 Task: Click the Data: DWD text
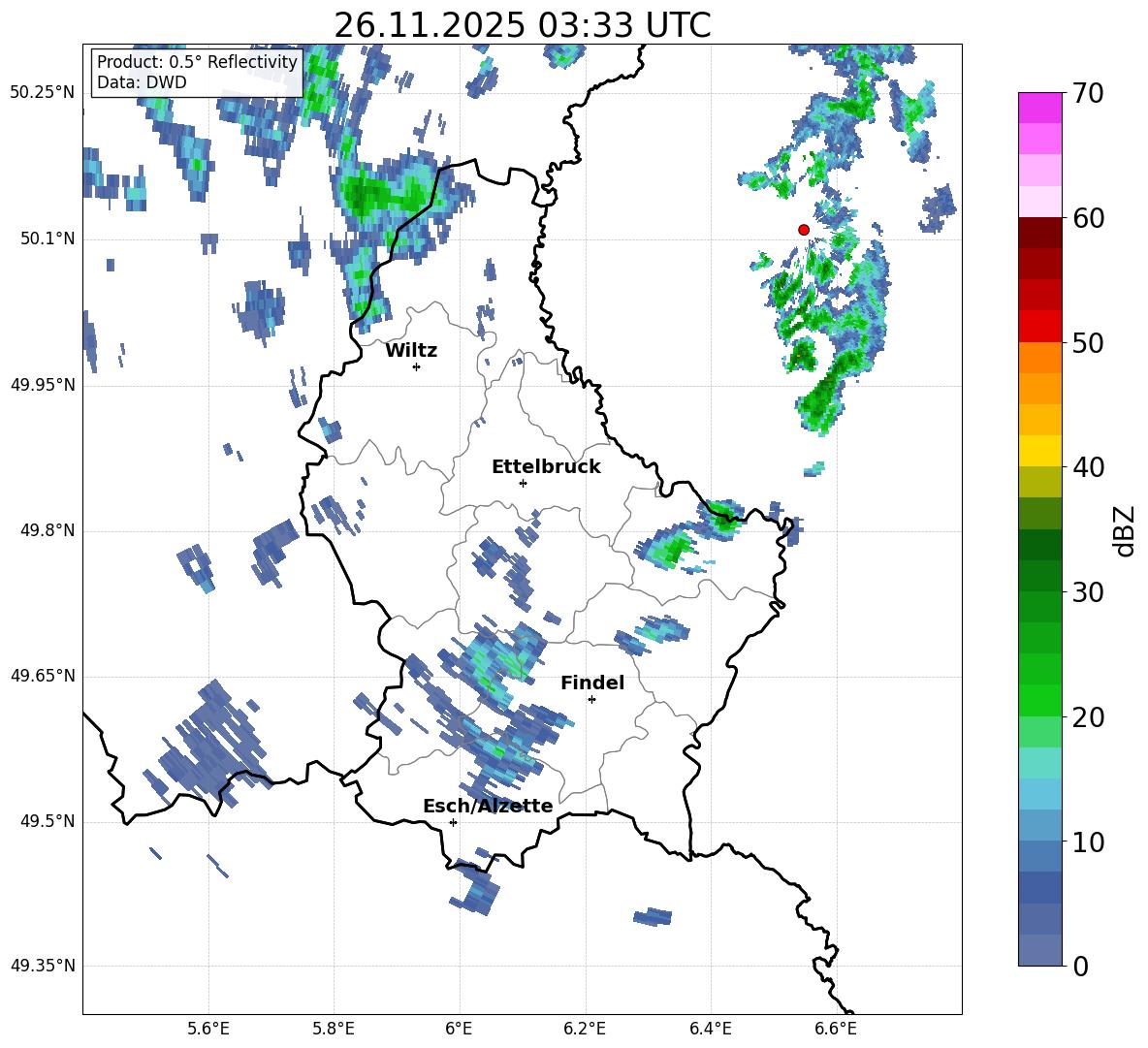[x=142, y=82]
